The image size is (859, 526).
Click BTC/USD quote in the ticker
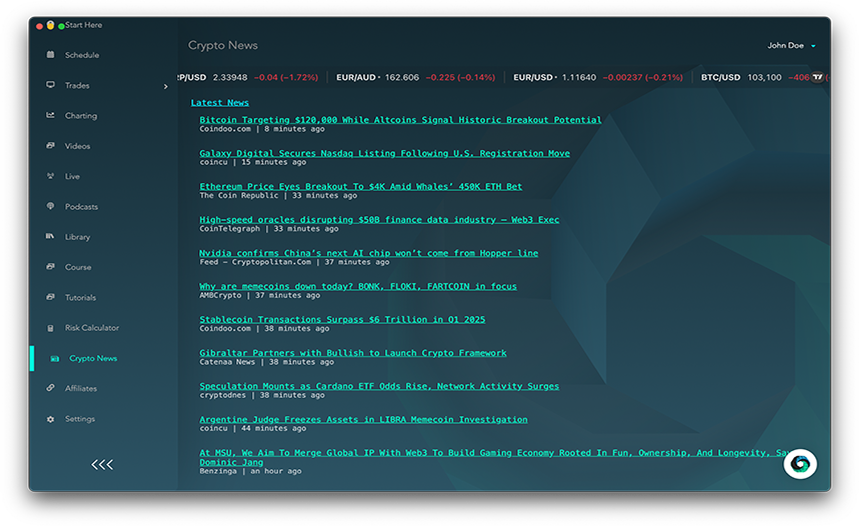(721, 77)
